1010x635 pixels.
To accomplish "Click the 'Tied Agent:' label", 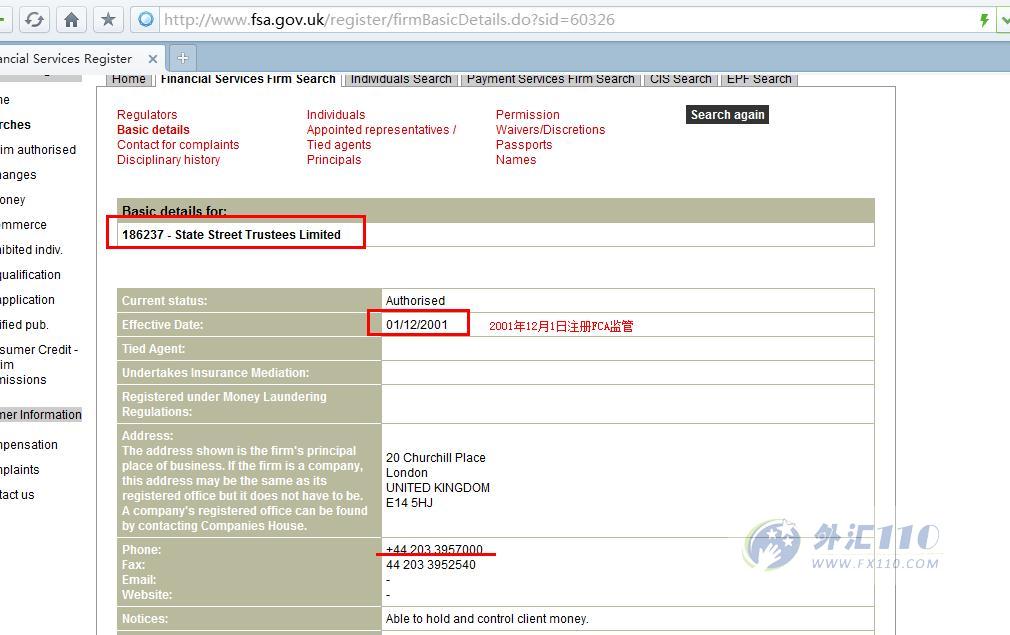I will (x=153, y=349).
